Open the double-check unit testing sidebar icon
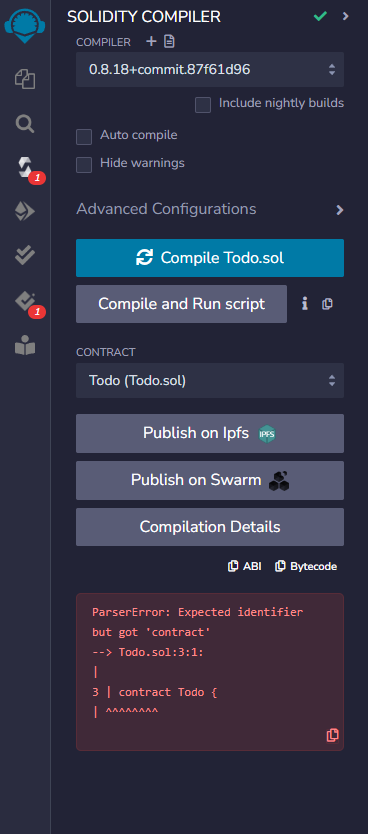 [x=25, y=256]
